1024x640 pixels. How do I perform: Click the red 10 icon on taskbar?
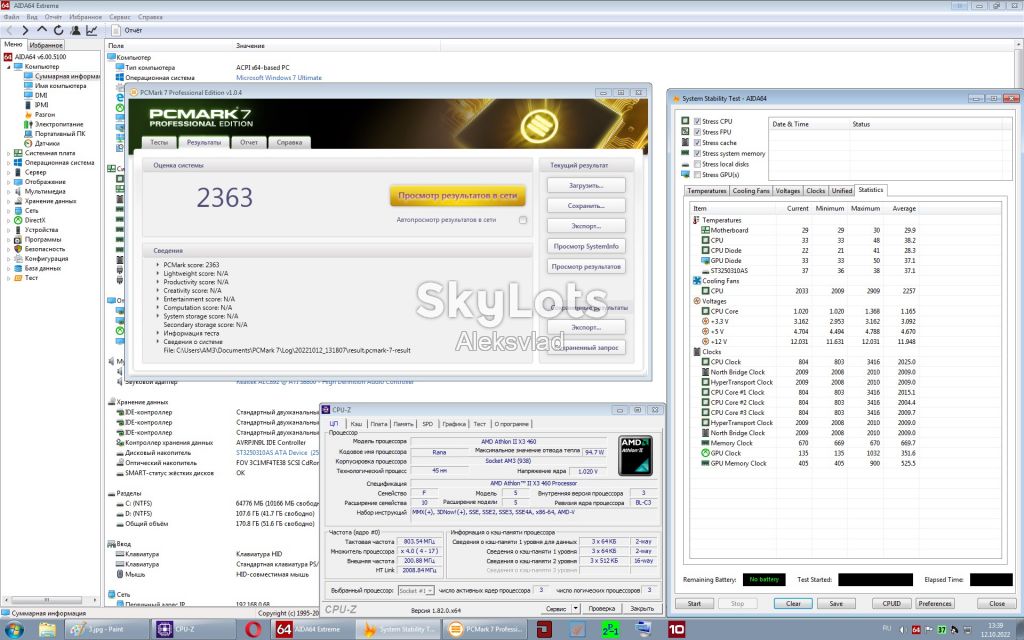[x=677, y=630]
